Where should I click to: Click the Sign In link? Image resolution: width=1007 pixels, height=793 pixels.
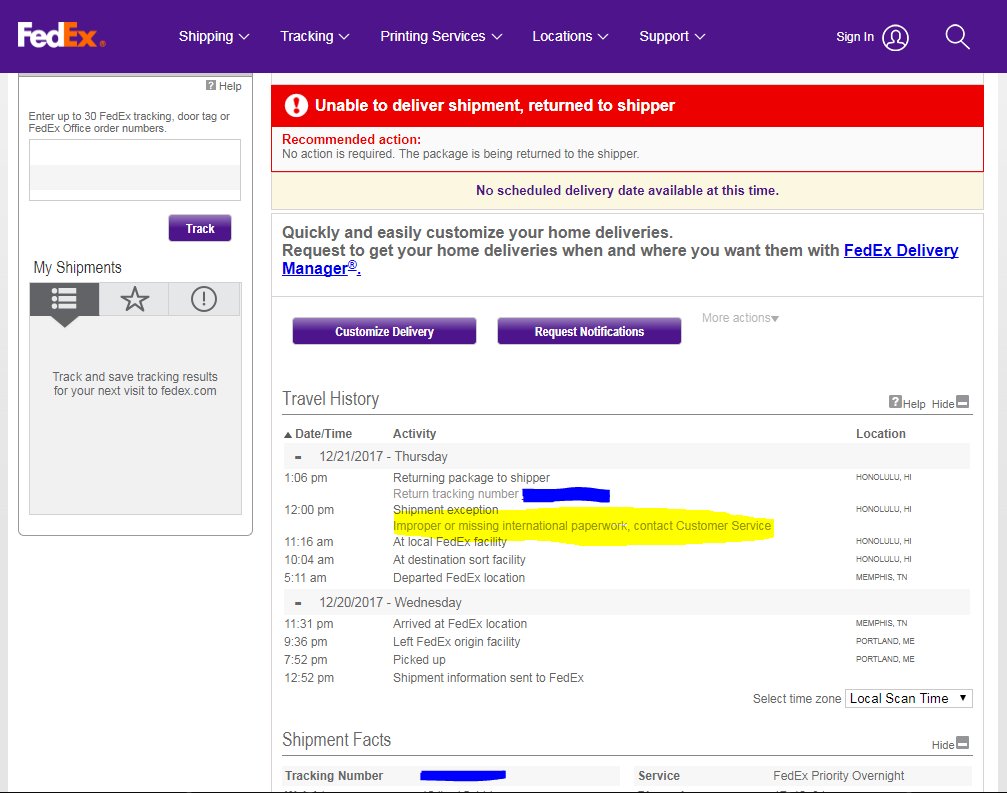click(x=855, y=37)
